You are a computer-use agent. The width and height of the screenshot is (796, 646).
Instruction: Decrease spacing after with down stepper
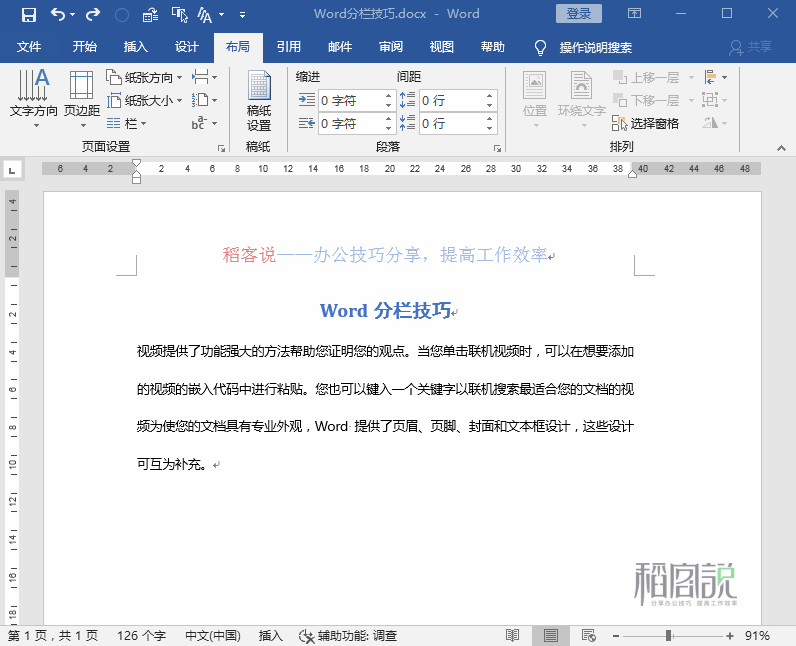coord(489,128)
